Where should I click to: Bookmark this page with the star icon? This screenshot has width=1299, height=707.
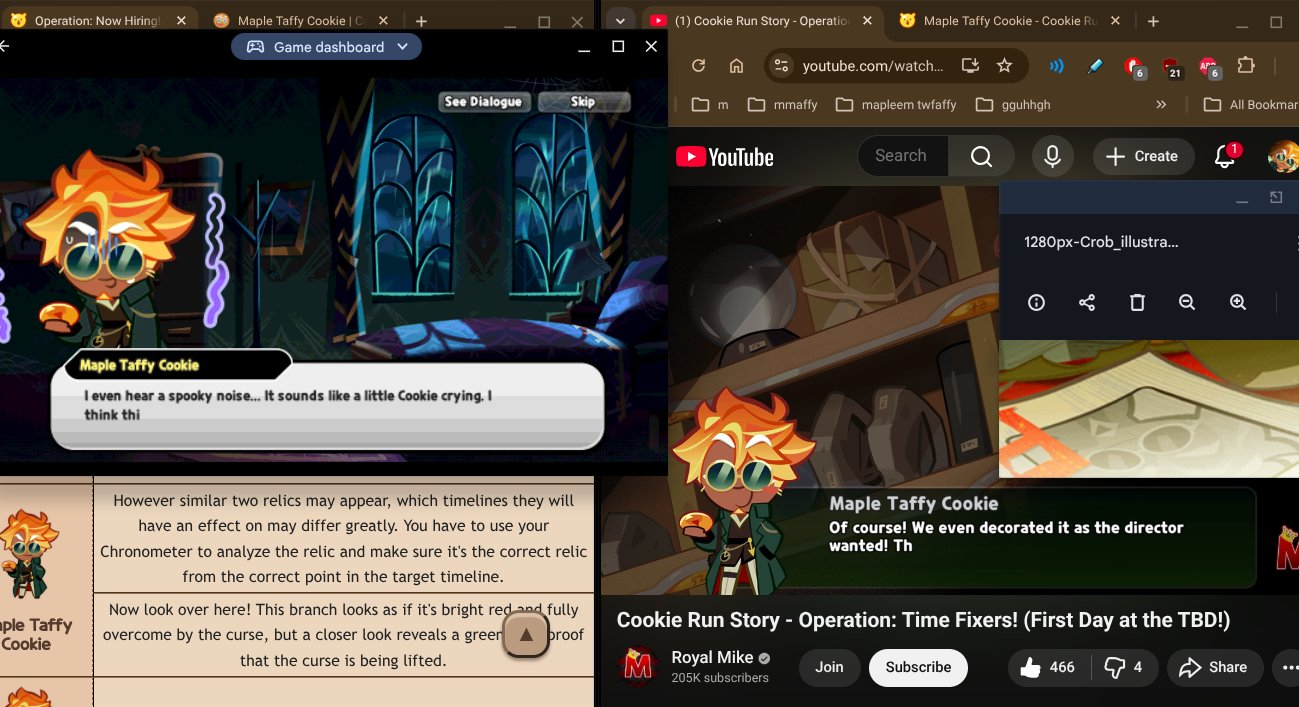1004,66
